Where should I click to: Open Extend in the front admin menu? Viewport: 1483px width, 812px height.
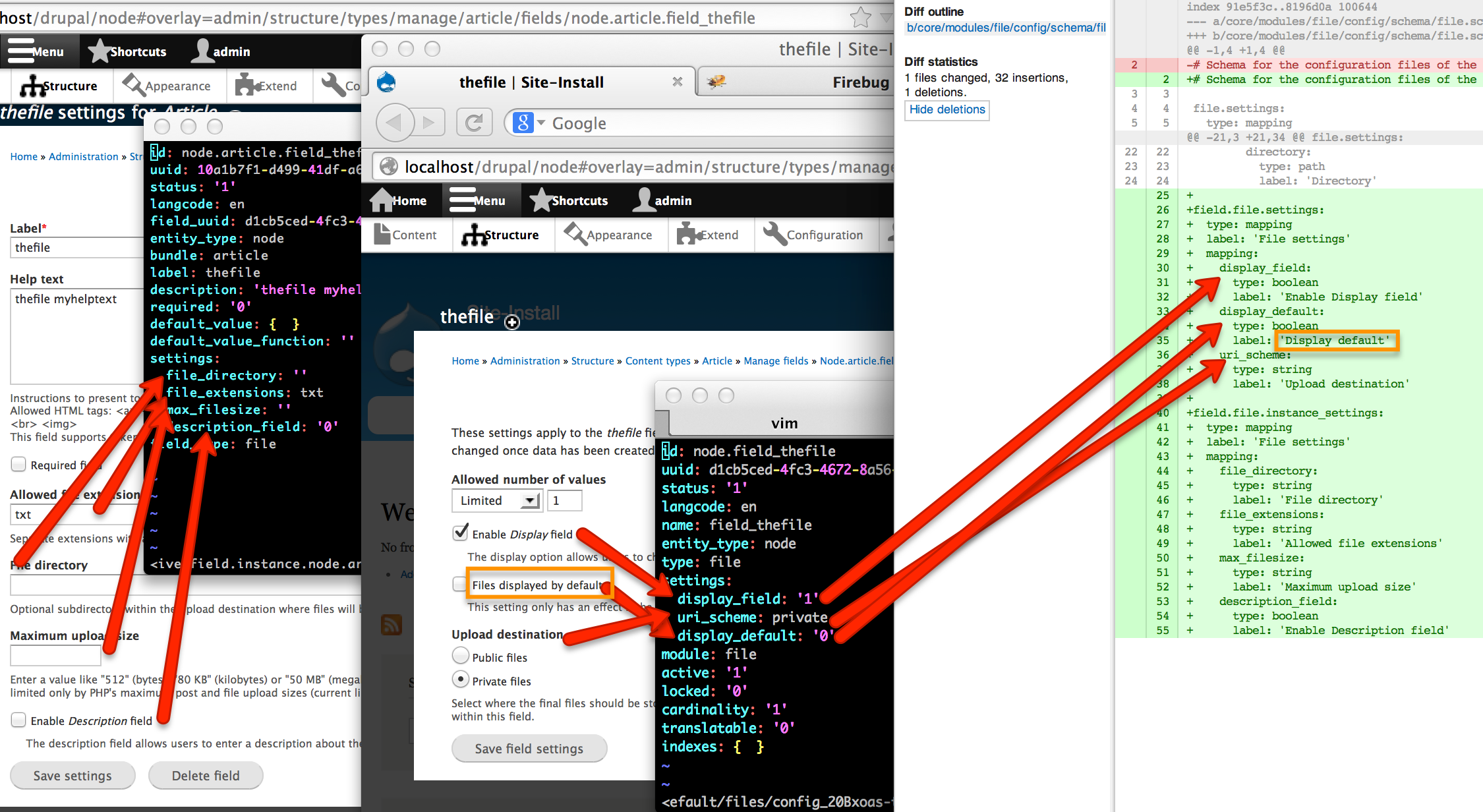click(708, 235)
